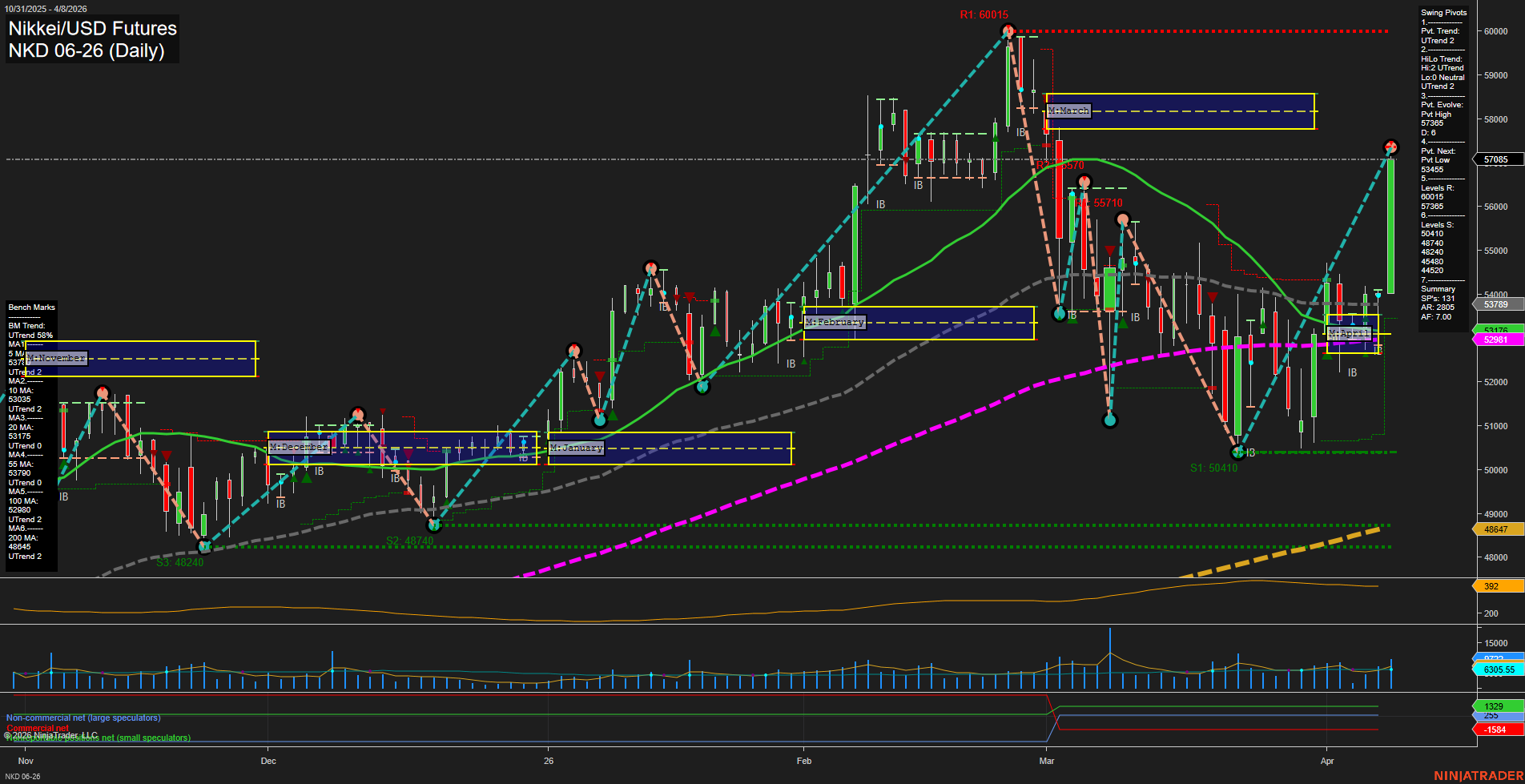
Task: Expand the Bench Marks moving-average panel
Action: (30, 307)
